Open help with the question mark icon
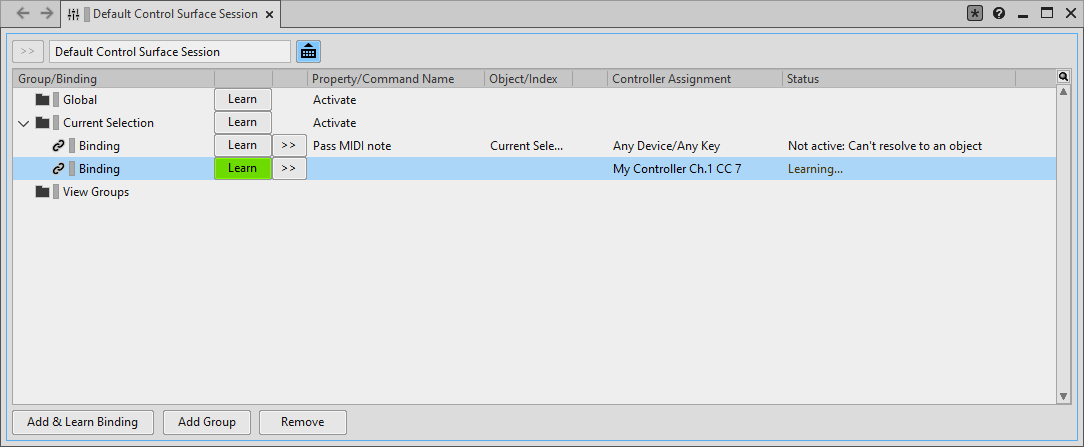This screenshot has height=447, width=1084. tap(999, 13)
